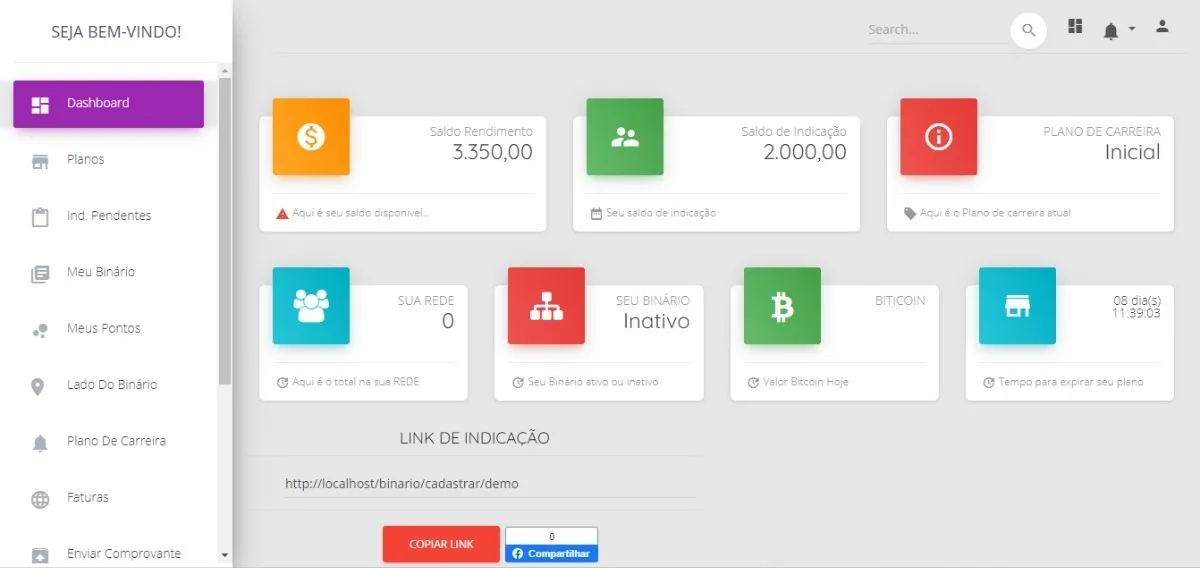Screen dimensions: 1200x568
Task: Click the red info Plano de Carreira icon
Action: coord(938,137)
